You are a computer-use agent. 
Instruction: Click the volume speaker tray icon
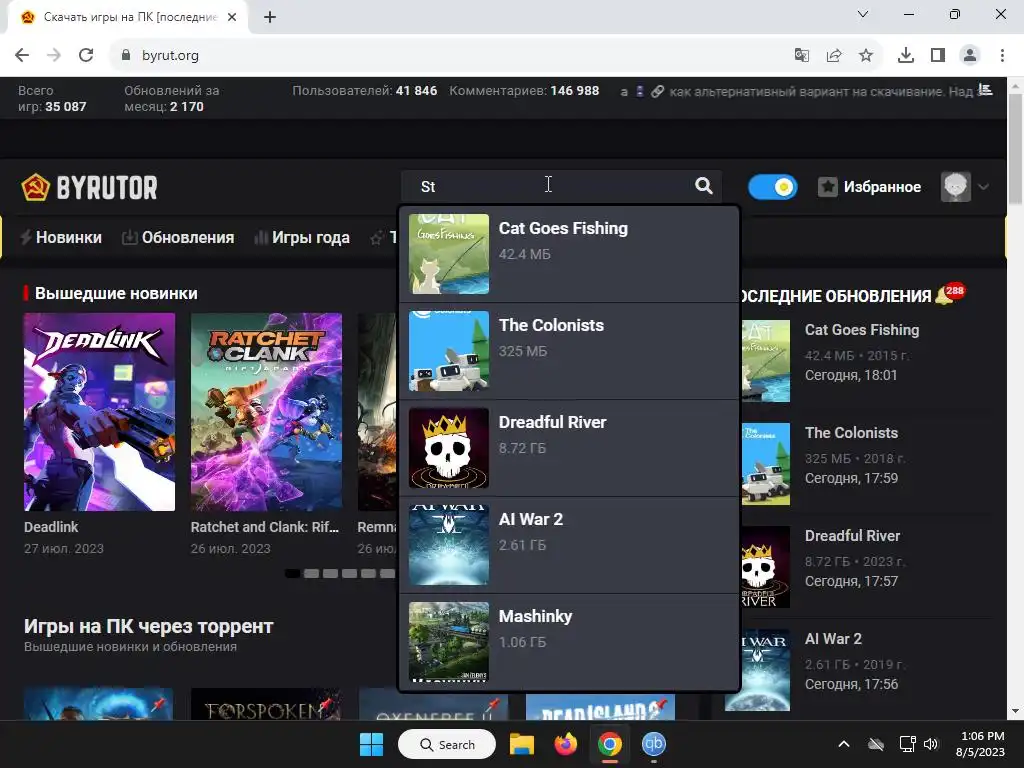point(931,744)
